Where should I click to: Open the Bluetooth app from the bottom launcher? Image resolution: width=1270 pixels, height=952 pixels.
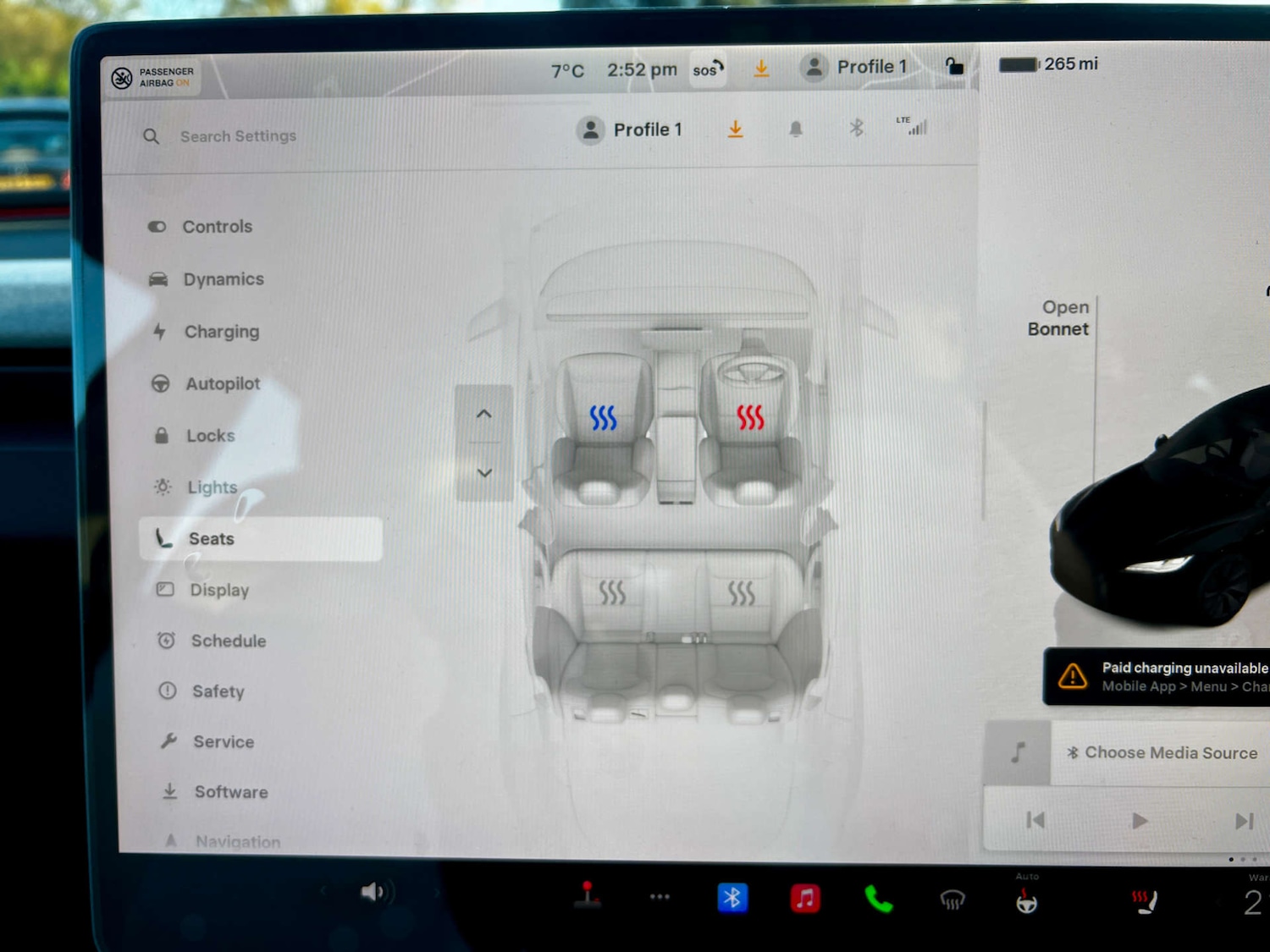[x=732, y=898]
